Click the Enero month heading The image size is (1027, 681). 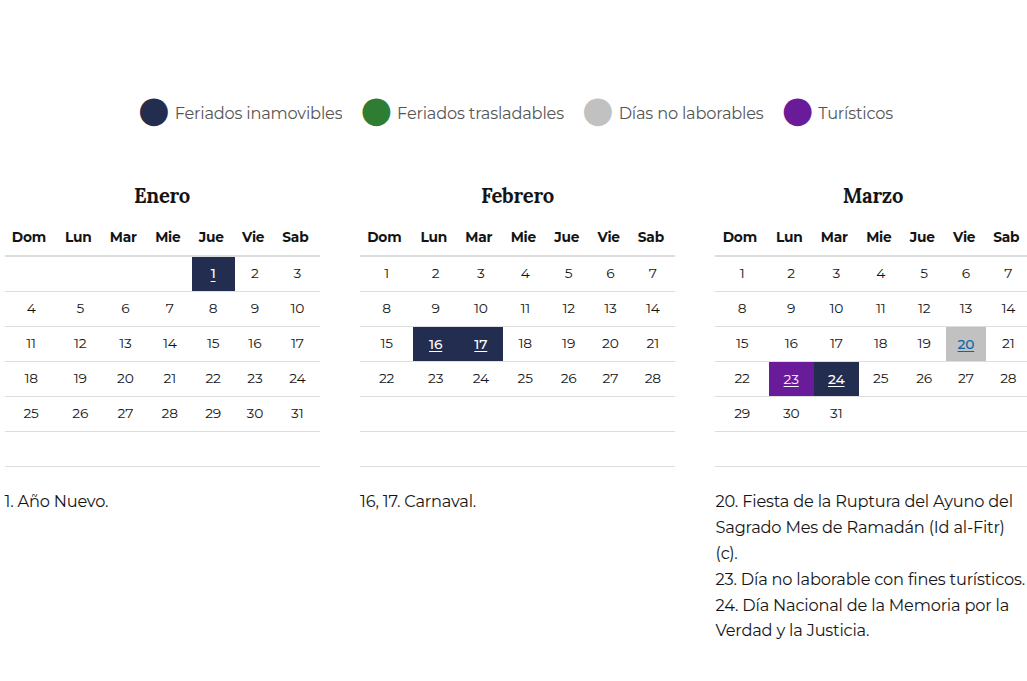pos(162,196)
